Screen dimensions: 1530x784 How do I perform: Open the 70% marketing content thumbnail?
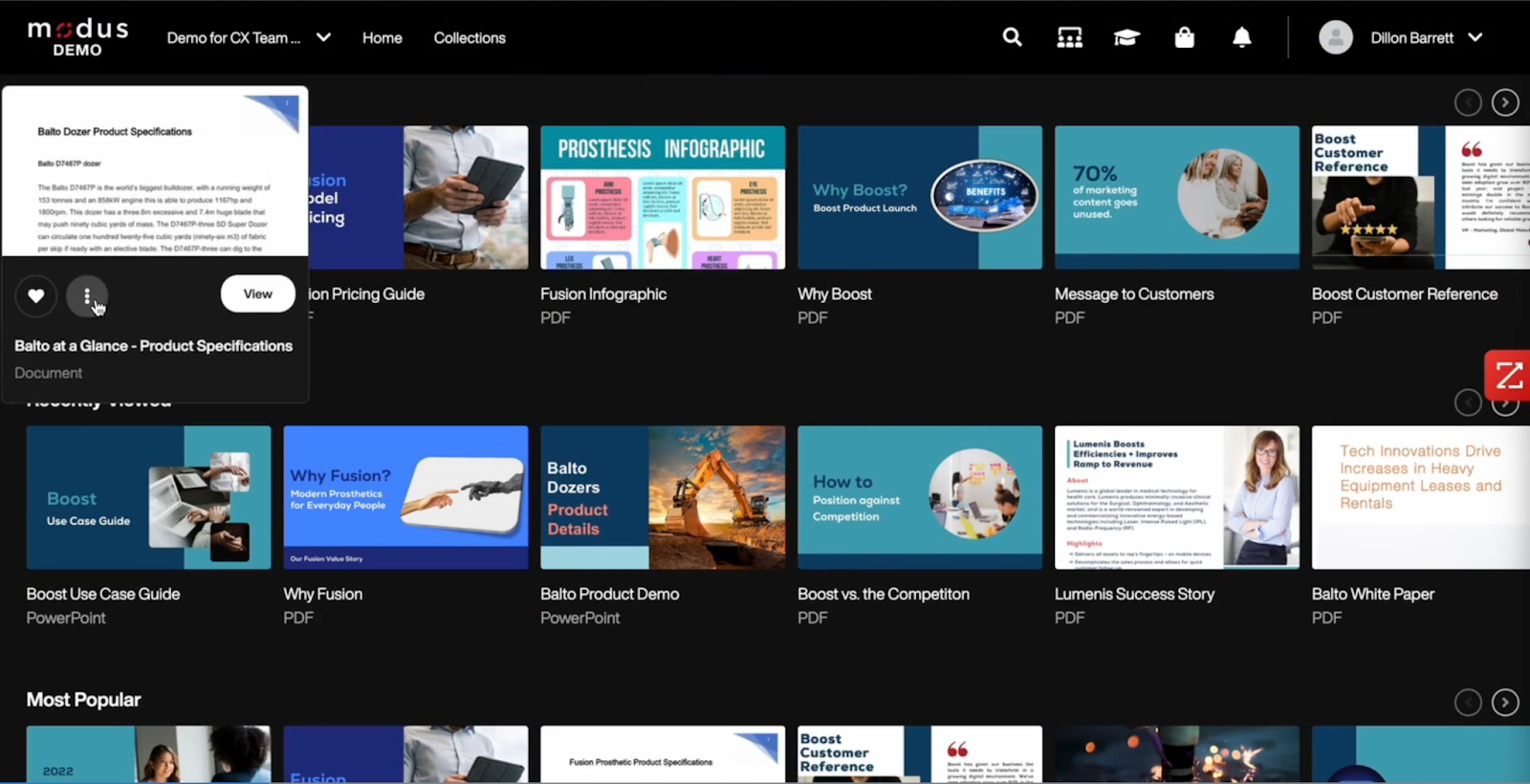pos(1177,197)
